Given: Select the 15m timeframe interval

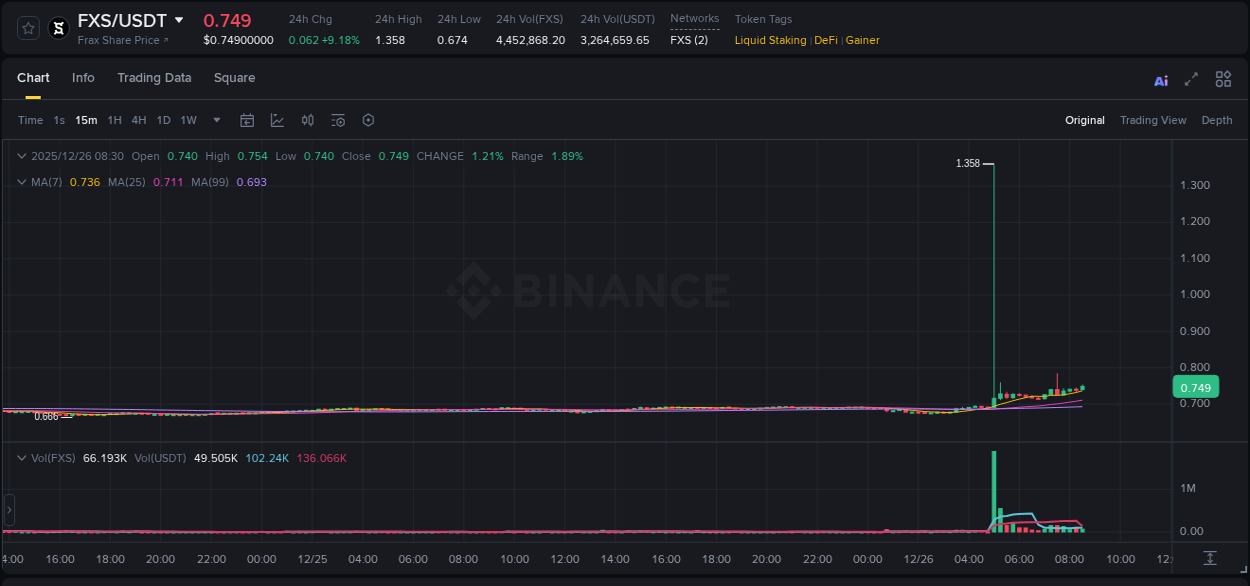Looking at the screenshot, I should (86, 120).
